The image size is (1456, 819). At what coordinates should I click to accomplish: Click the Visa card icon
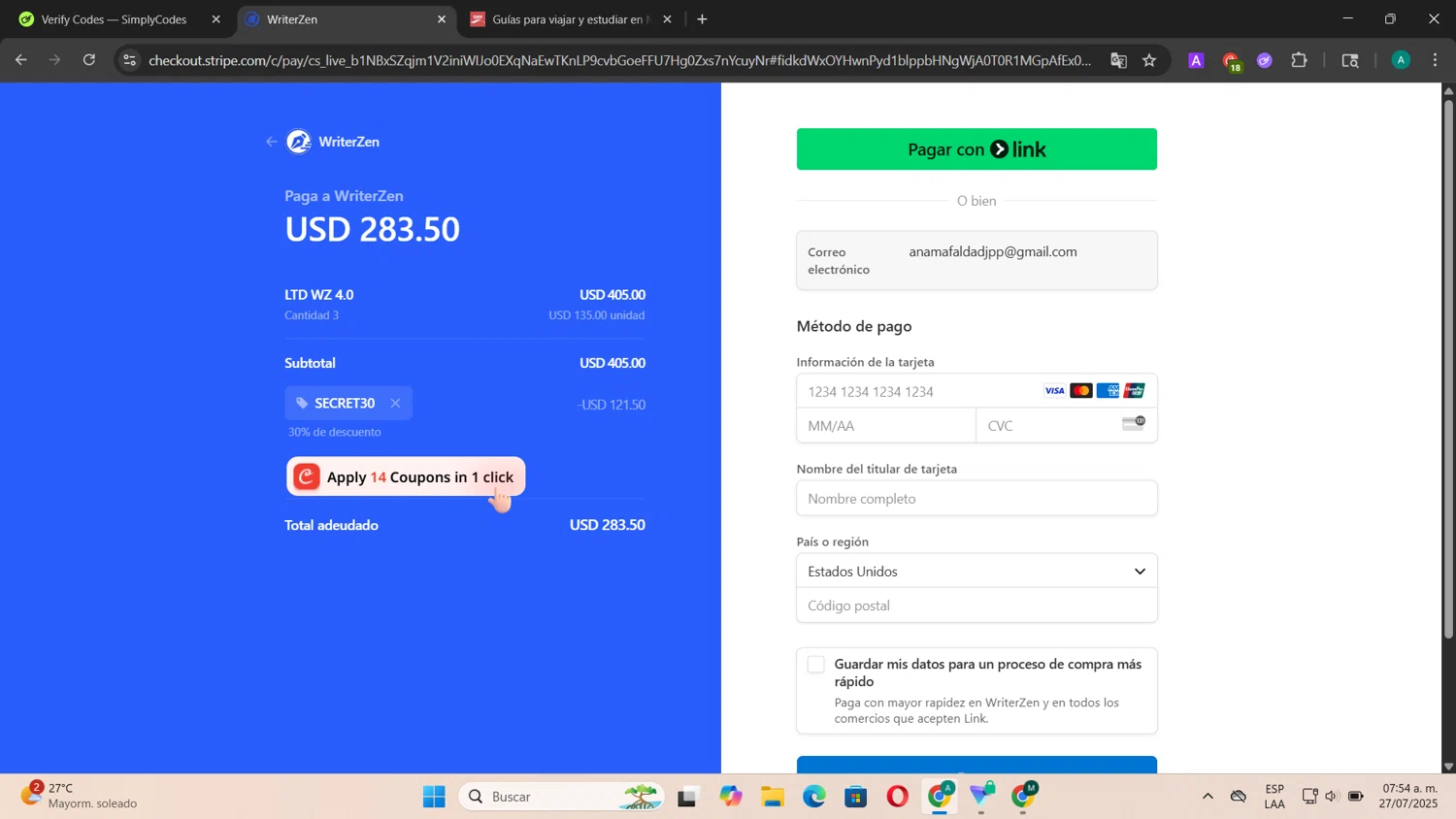tap(1054, 391)
